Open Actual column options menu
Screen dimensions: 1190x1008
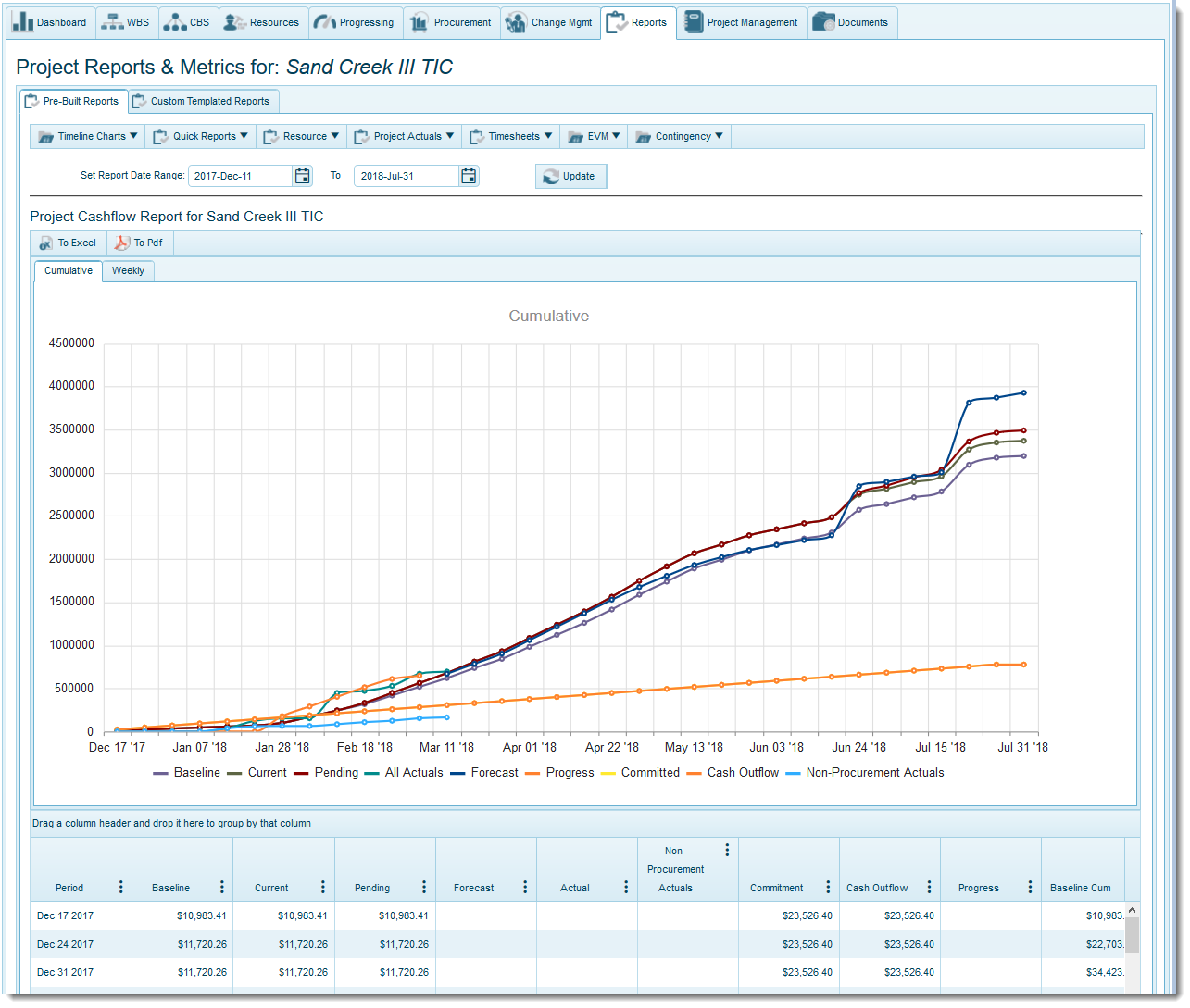[x=625, y=887]
